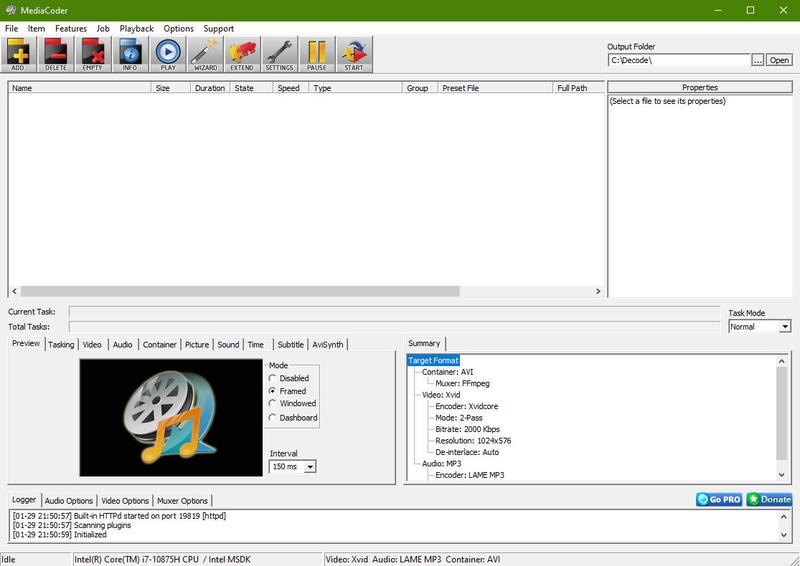
Task: Open the Features menu
Action: (x=71, y=29)
